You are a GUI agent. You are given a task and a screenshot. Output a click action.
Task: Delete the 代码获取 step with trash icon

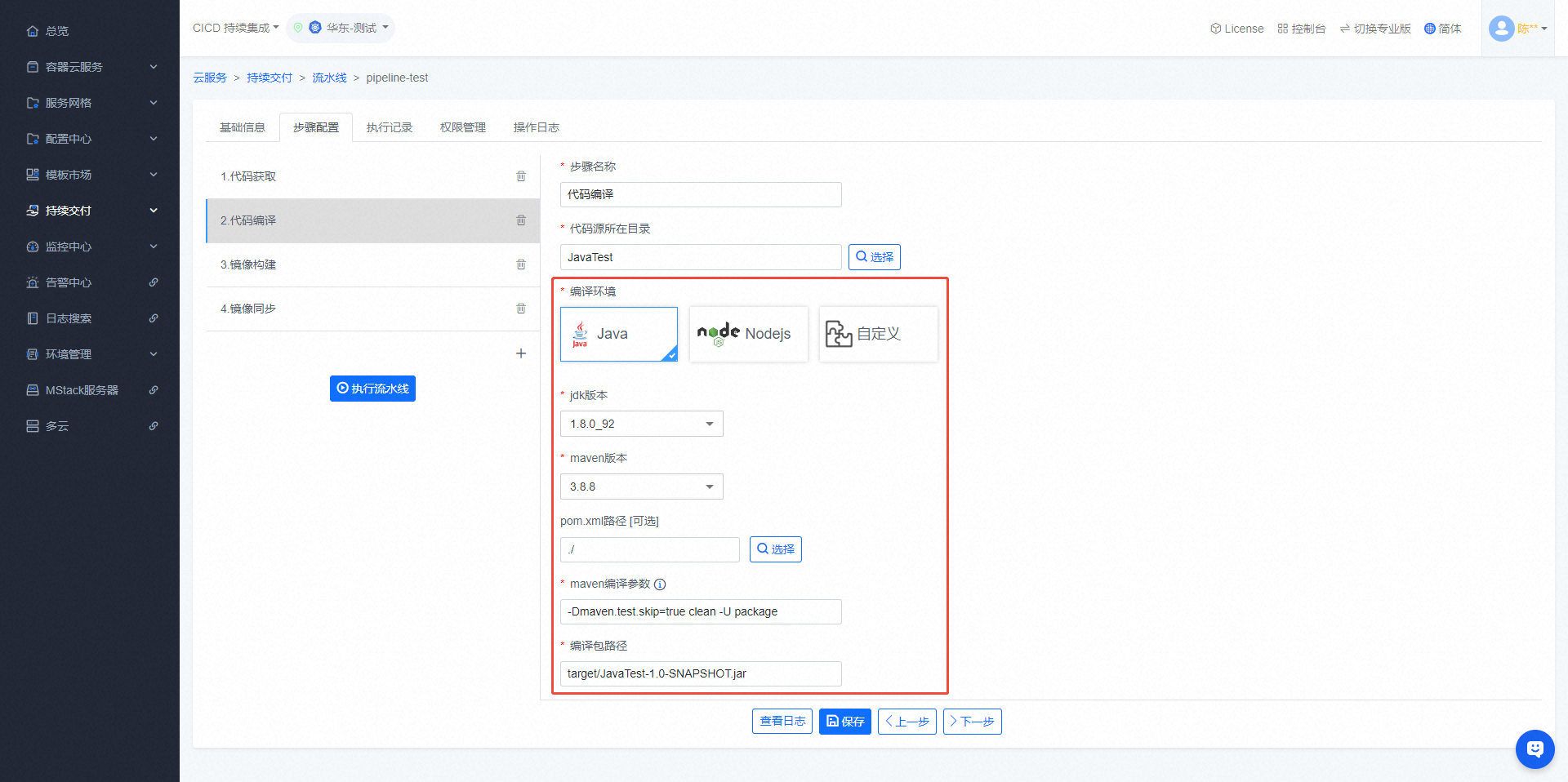(x=521, y=176)
